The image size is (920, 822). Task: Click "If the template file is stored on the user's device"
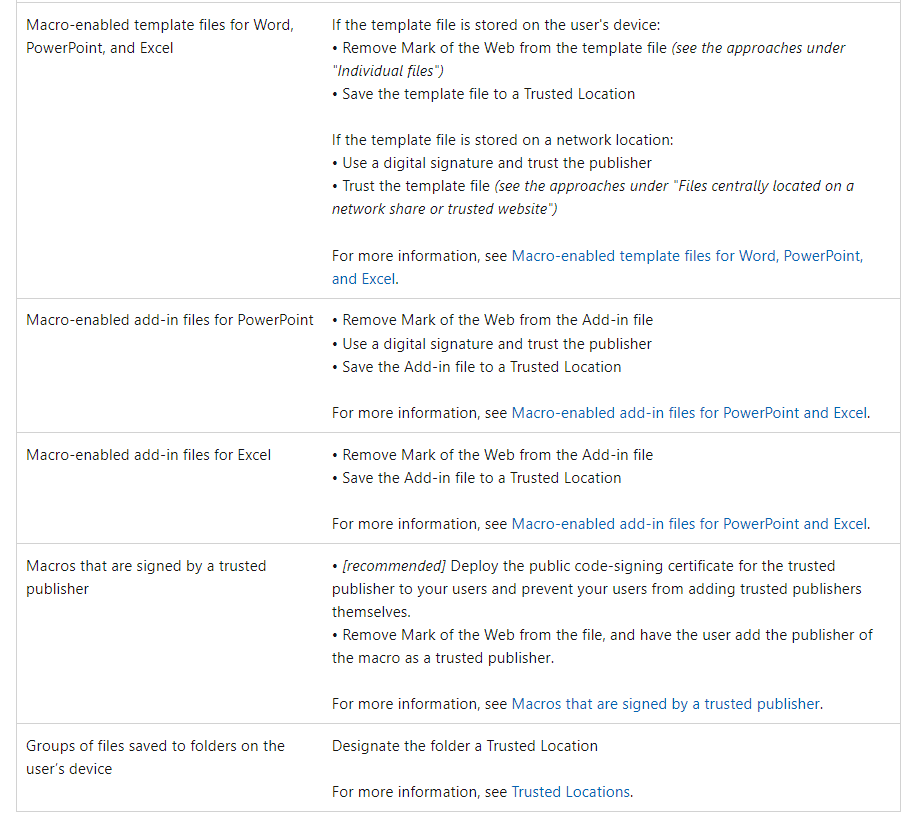click(x=496, y=25)
